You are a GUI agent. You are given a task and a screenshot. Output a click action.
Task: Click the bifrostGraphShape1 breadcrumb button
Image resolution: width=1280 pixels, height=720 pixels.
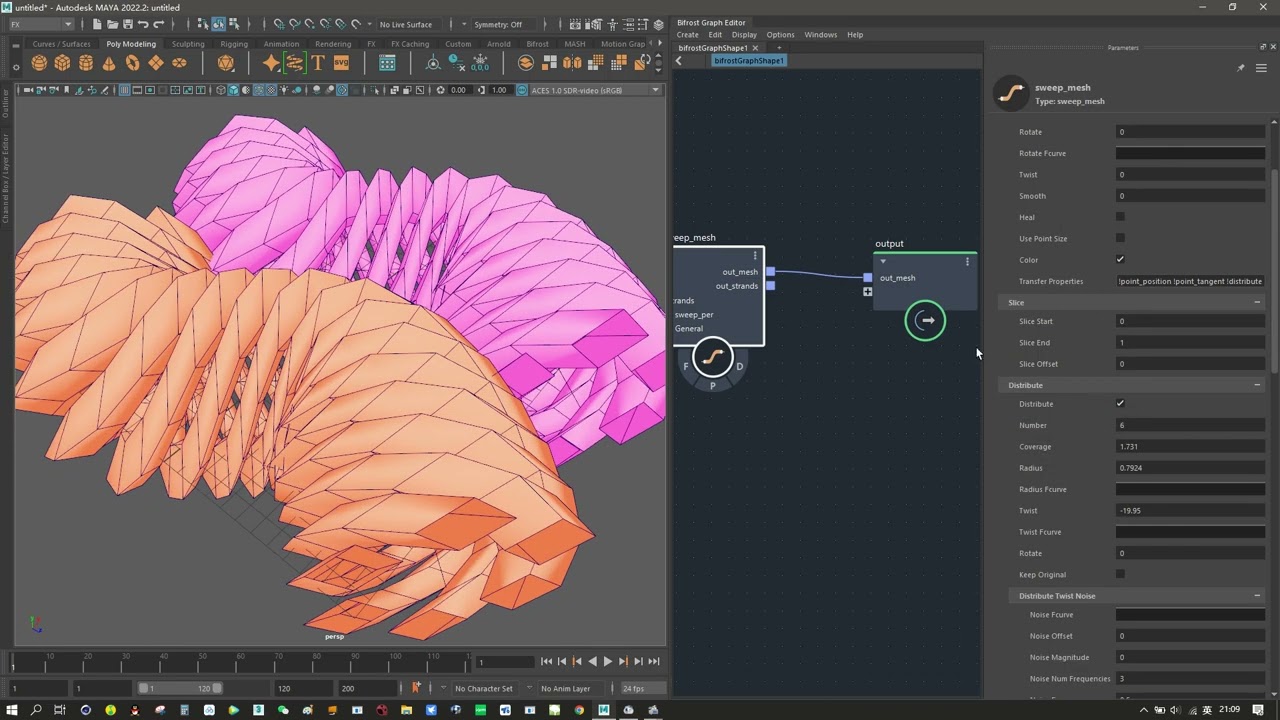click(749, 61)
